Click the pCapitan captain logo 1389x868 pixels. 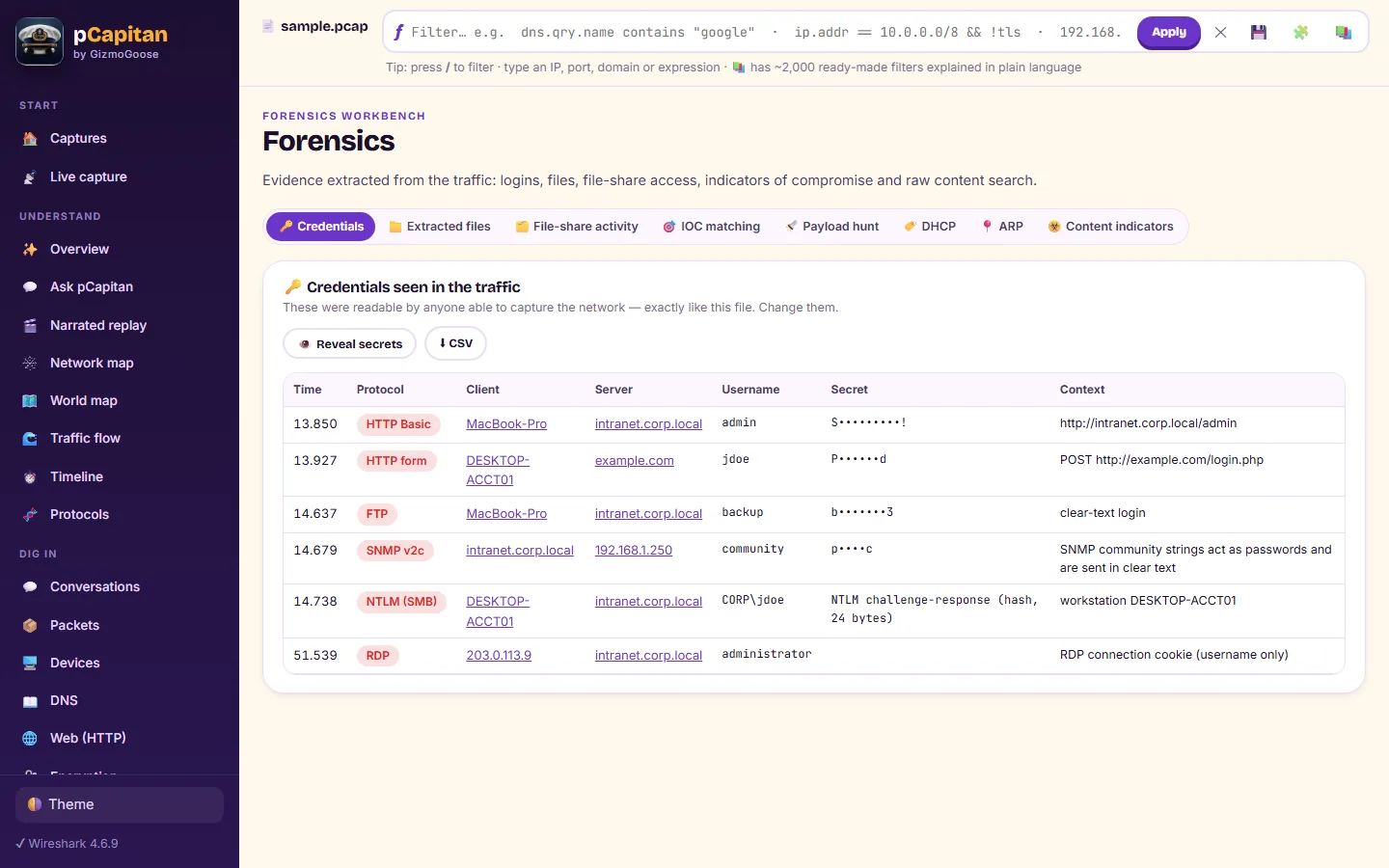pos(40,41)
